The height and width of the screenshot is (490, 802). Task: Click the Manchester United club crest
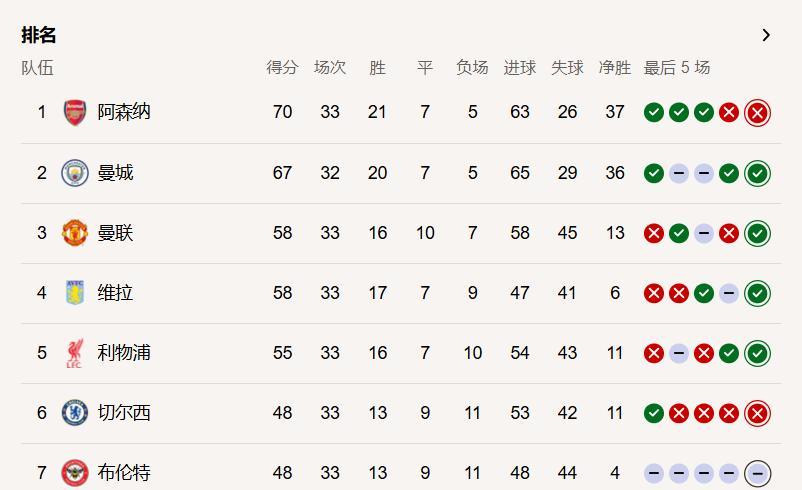click(75, 233)
